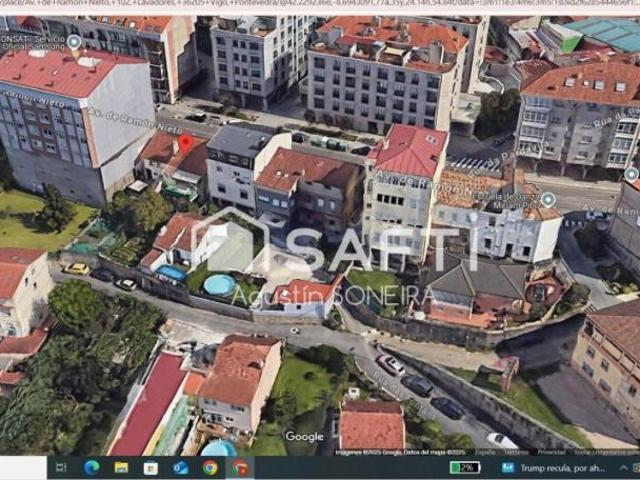Viewport: 640px width, 480px height.
Task: Click the battery percentage indicator
Action: pyautogui.click(x=465, y=467)
